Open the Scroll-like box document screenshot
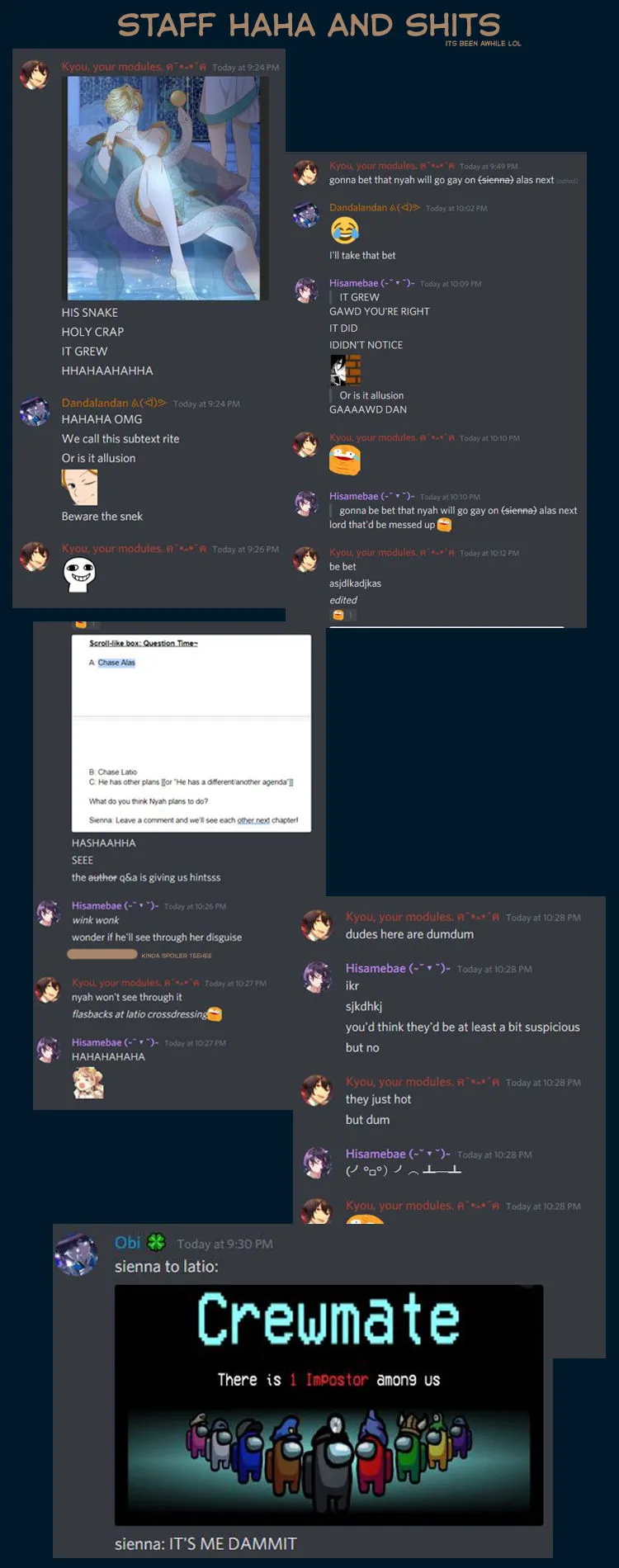619x1568 pixels. pyautogui.click(x=191, y=733)
